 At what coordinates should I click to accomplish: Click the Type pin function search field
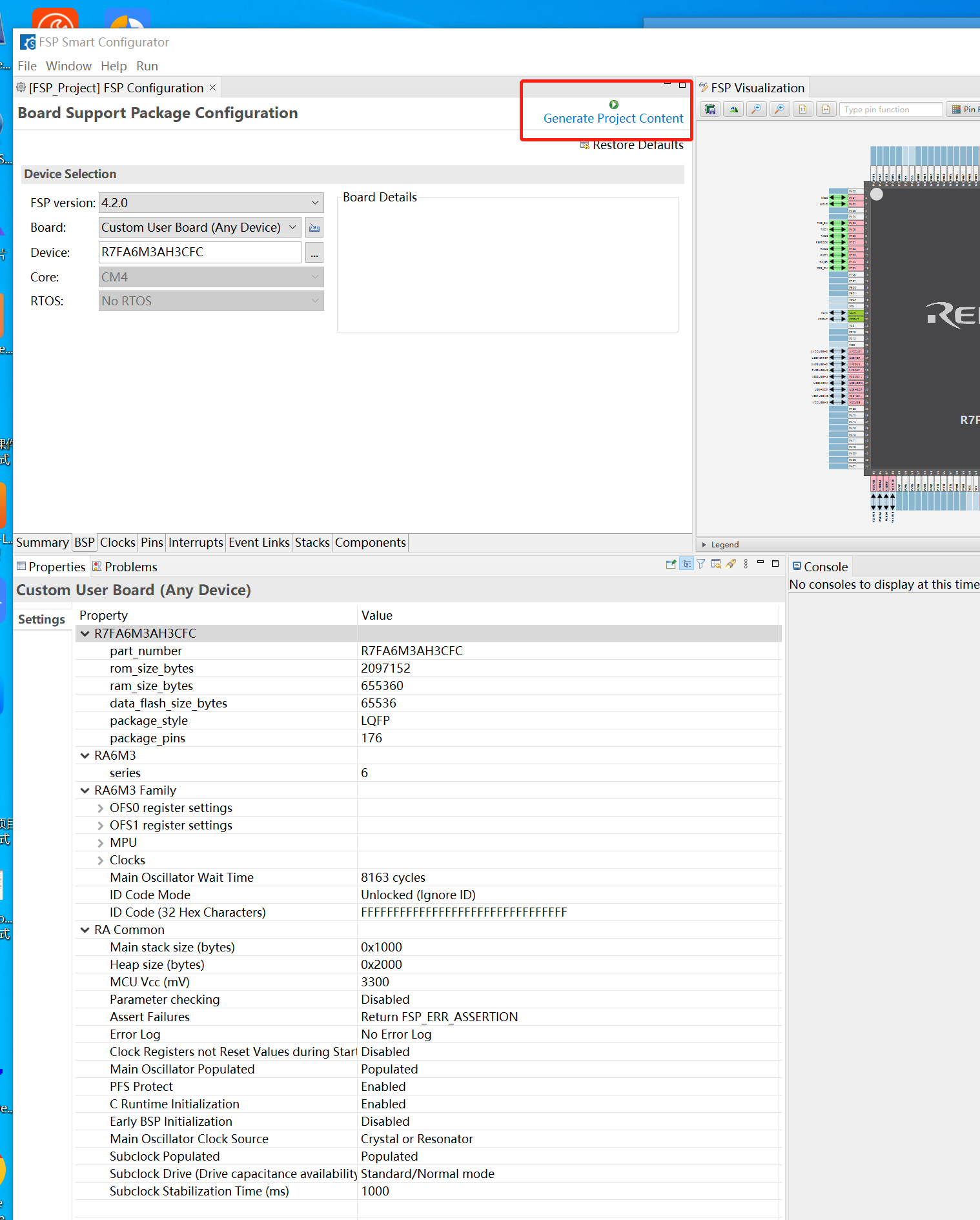[892, 110]
